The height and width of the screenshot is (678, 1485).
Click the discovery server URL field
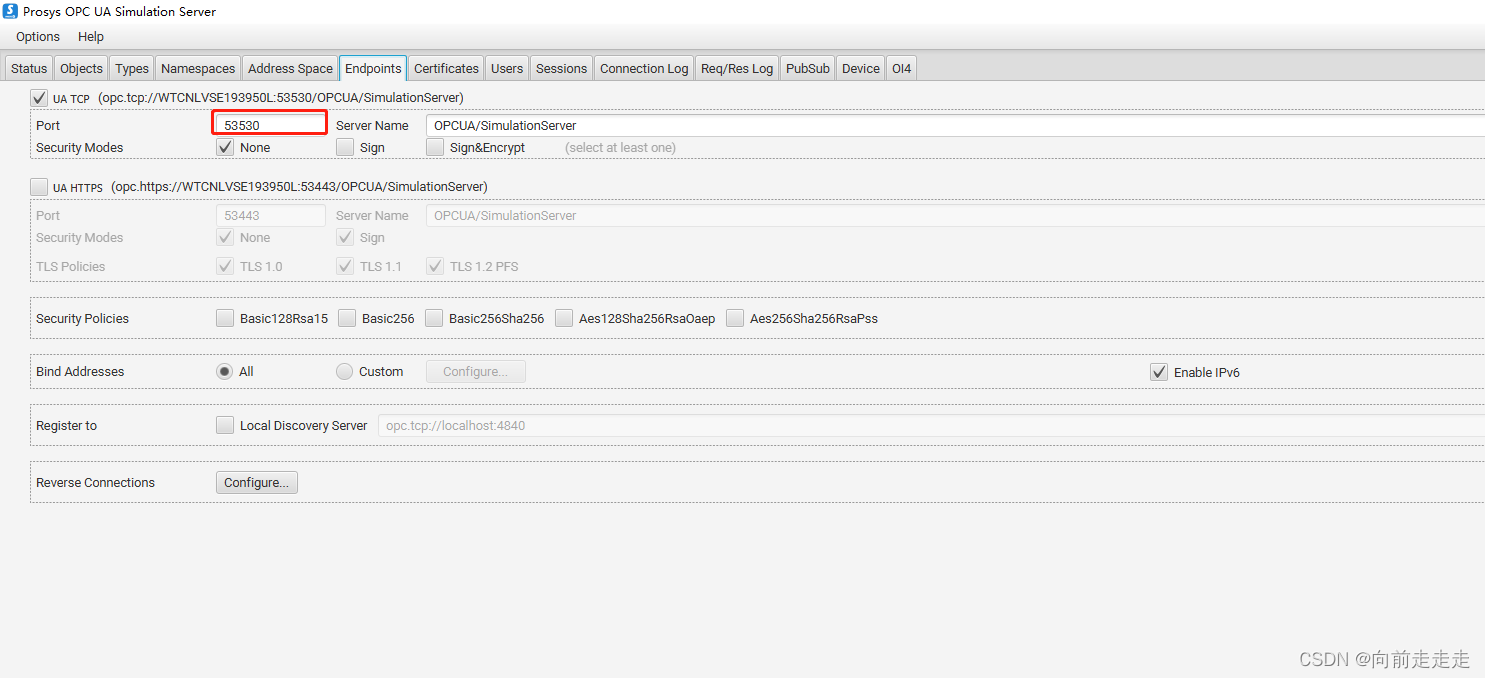931,425
